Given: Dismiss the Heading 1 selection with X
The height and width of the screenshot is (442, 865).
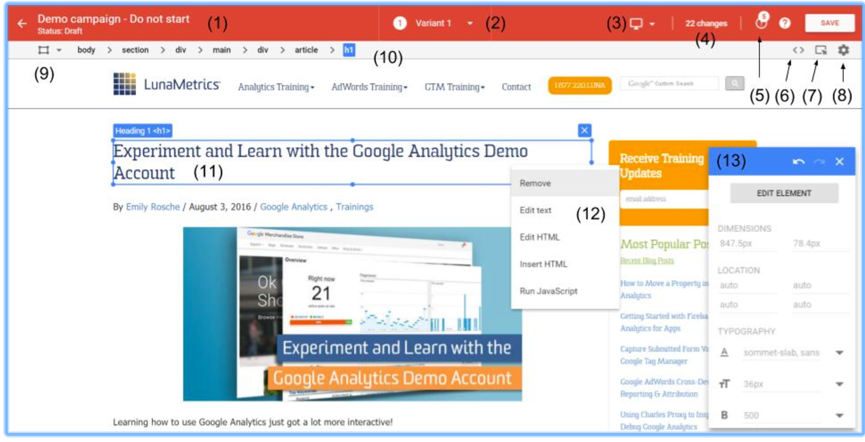Looking at the screenshot, I should (x=585, y=130).
